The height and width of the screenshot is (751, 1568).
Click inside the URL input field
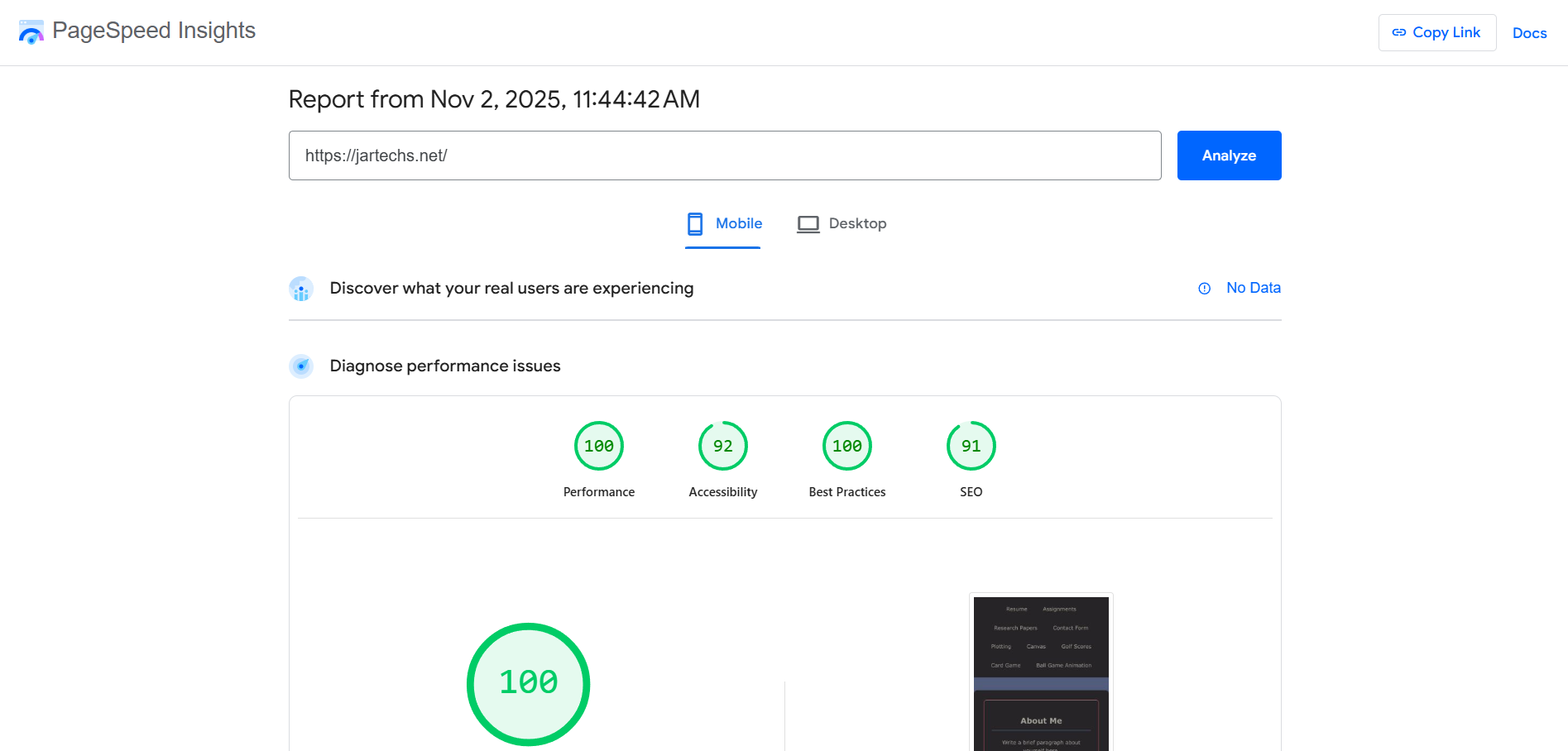pos(724,155)
